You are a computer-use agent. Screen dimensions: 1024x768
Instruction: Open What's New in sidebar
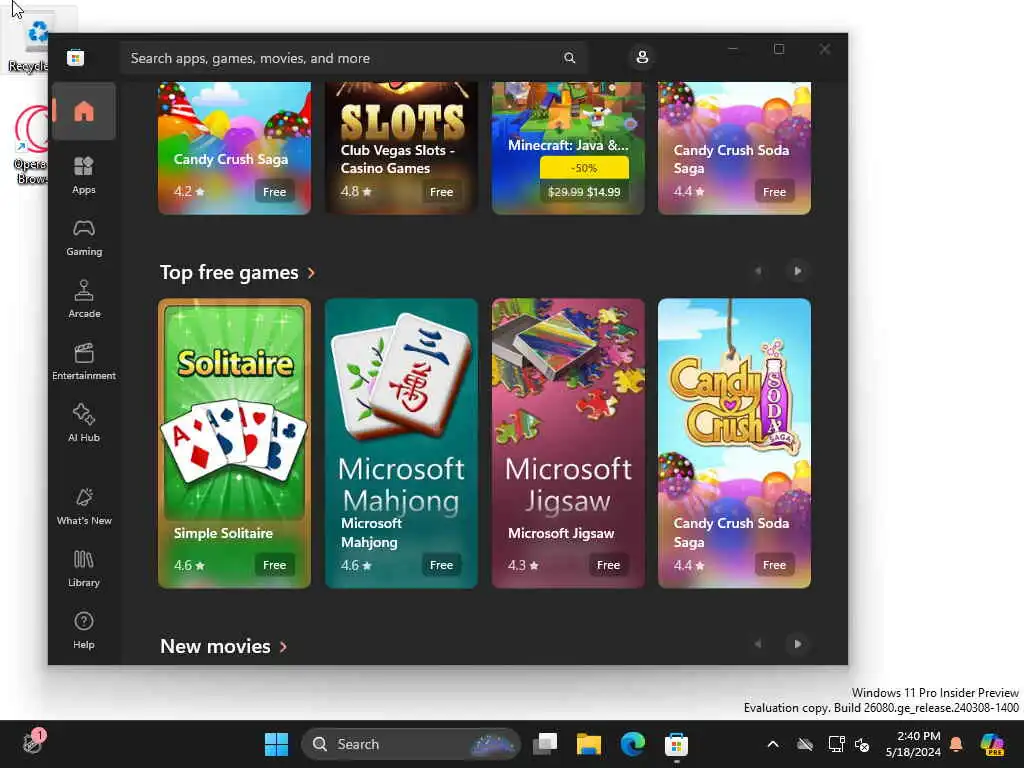tap(84, 506)
